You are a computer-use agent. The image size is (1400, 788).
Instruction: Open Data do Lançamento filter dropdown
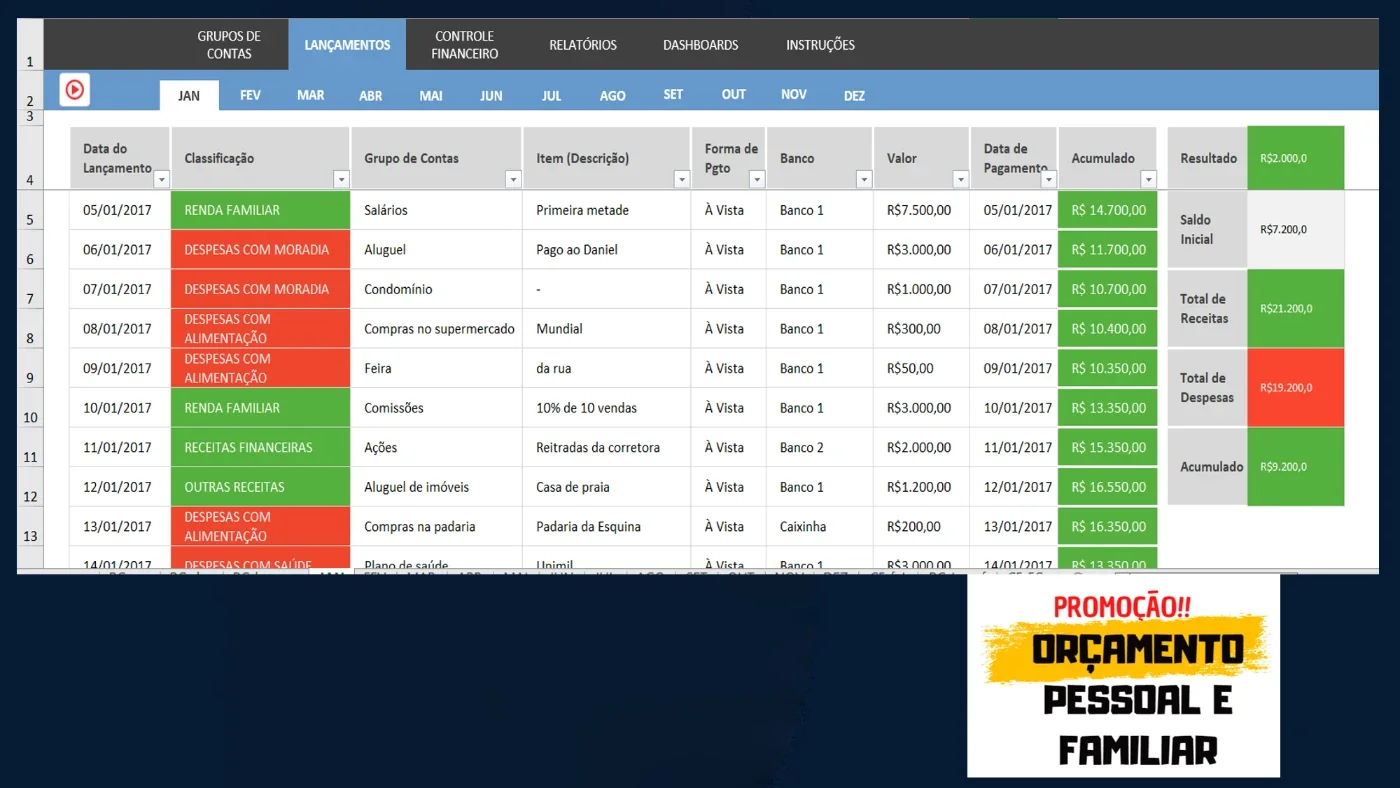pyautogui.click(x=161, y=180)
